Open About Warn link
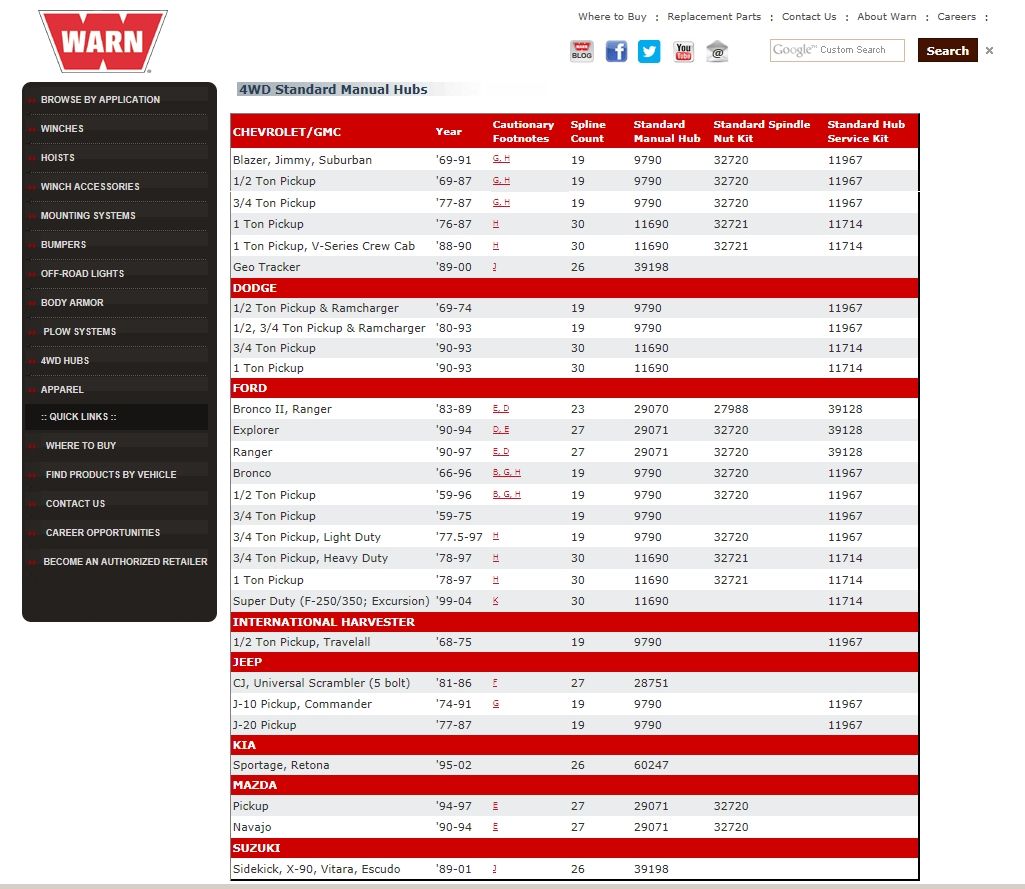The height and width of the screenshot is (889, 1025). click(886, 16)
